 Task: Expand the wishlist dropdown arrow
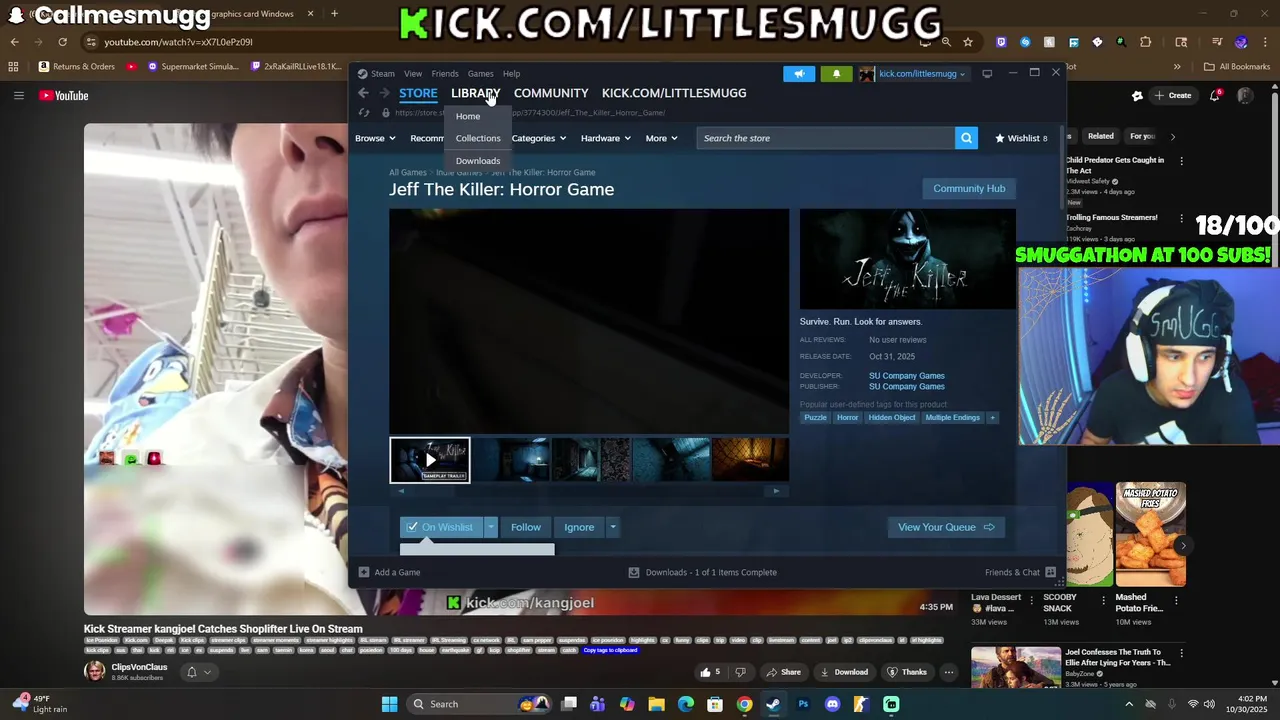(490, 527)
